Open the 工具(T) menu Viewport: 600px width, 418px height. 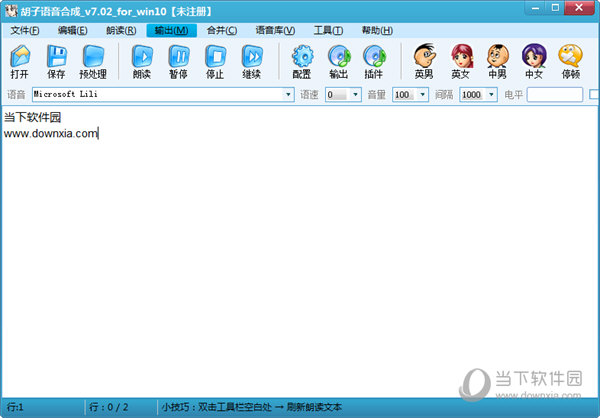(328, 31)
